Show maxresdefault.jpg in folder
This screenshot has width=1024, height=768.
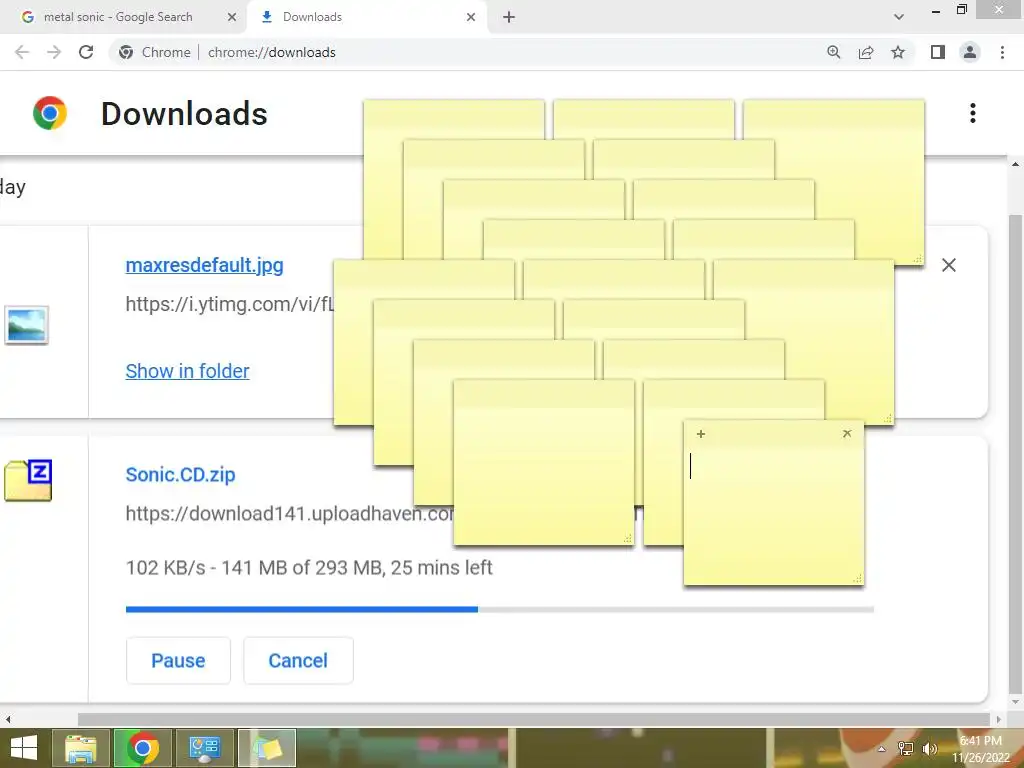187,371
